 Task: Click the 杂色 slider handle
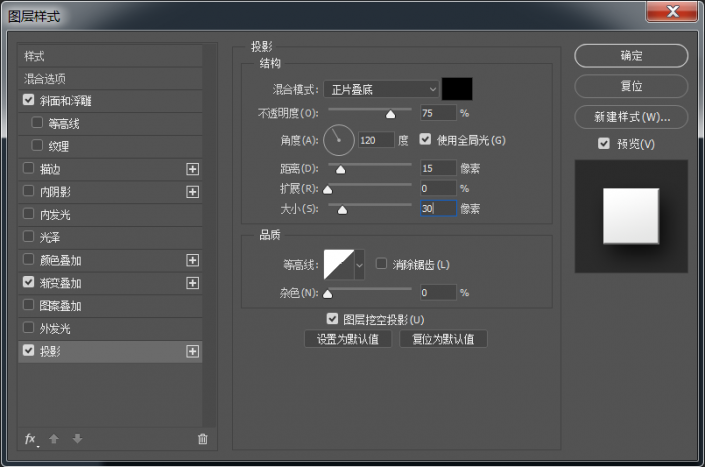point(328,294)
